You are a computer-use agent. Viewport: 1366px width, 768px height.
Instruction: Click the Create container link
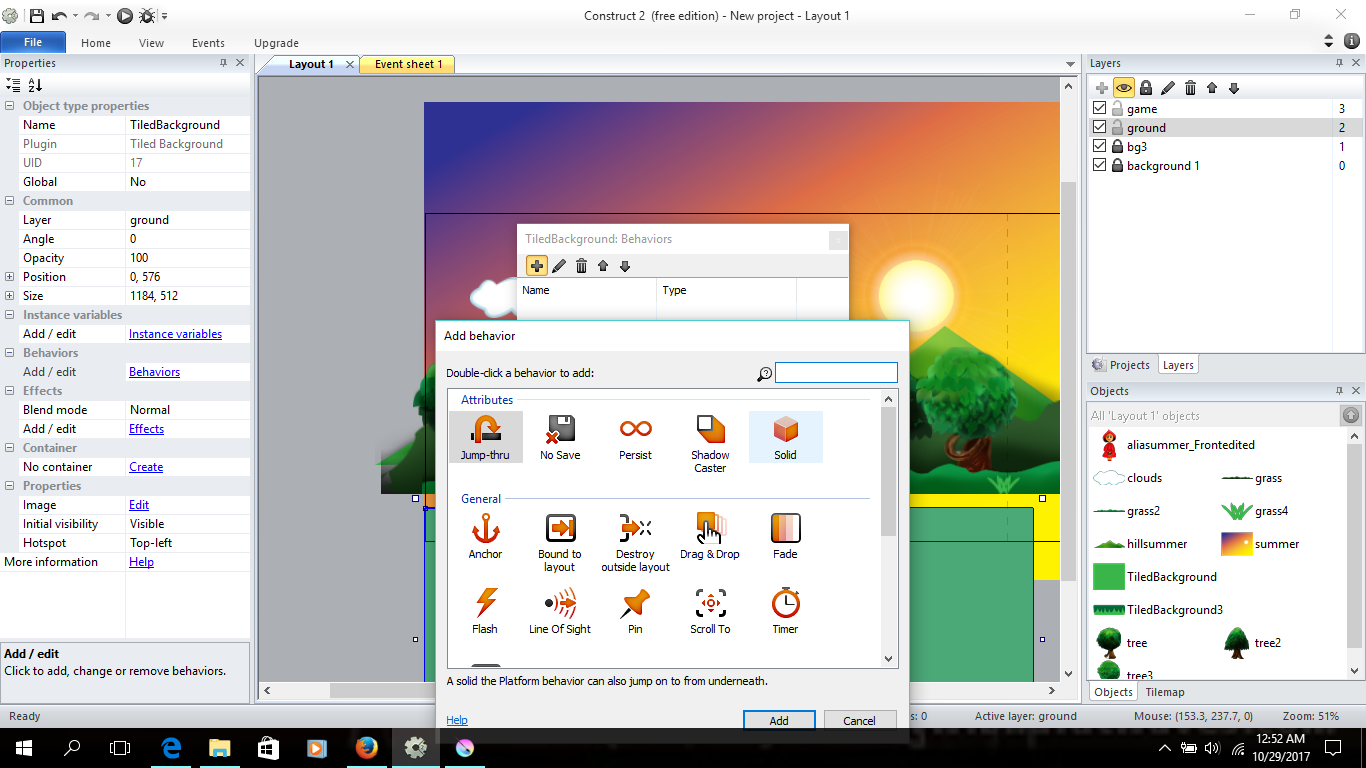pos(146,467)
